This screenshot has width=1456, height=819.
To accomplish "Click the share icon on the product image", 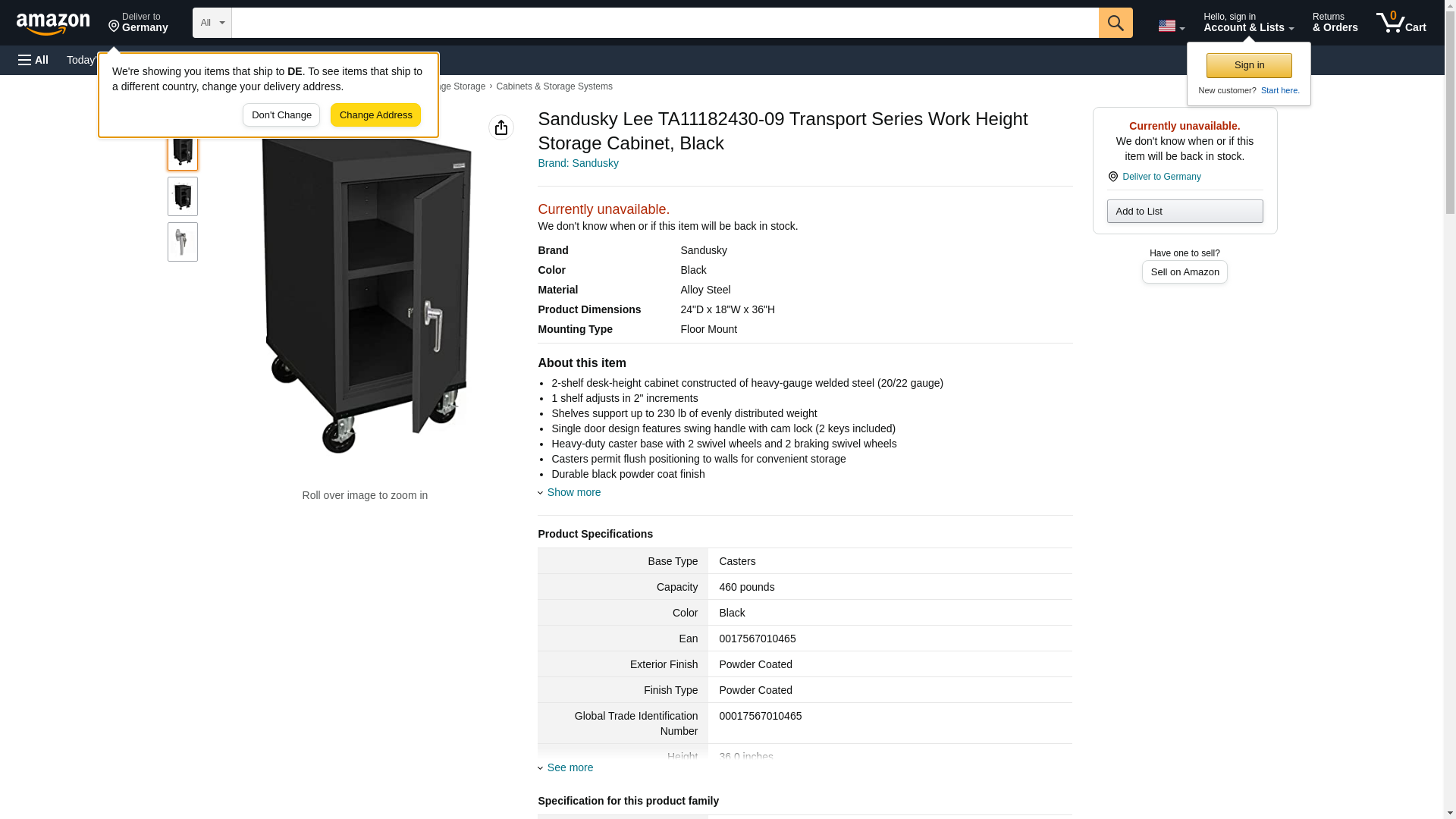I will click(x=500, y=127).
